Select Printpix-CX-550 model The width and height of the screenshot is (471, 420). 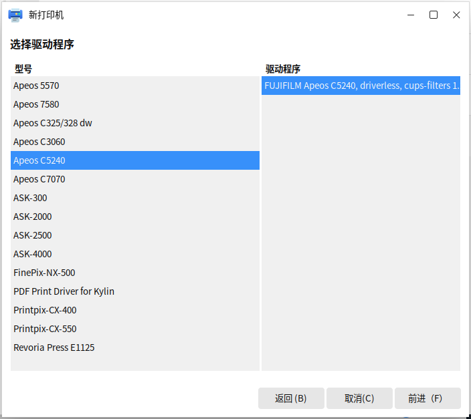(x=135, y=328)
